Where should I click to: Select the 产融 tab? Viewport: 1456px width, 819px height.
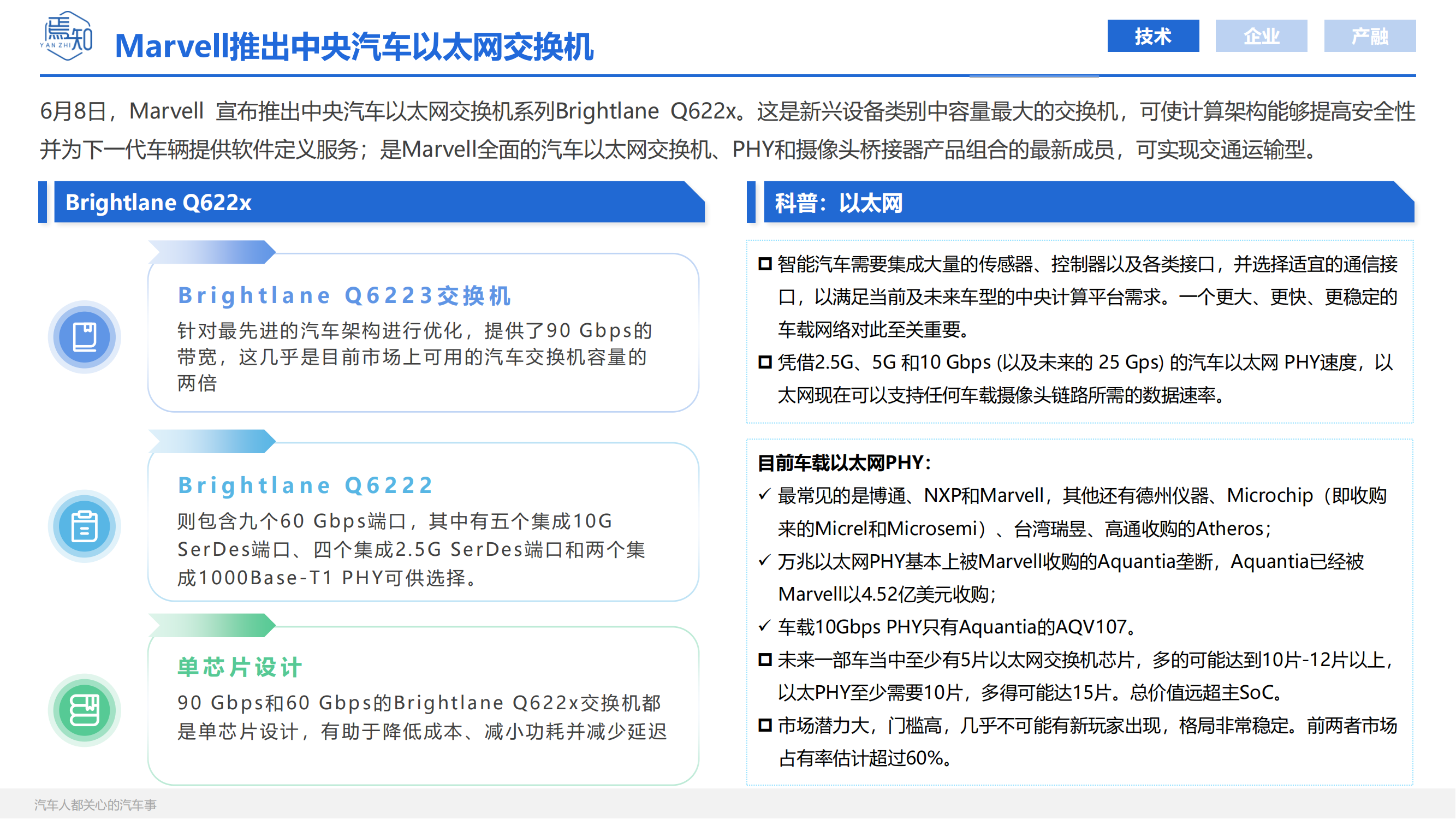(x=1370, y=36)
